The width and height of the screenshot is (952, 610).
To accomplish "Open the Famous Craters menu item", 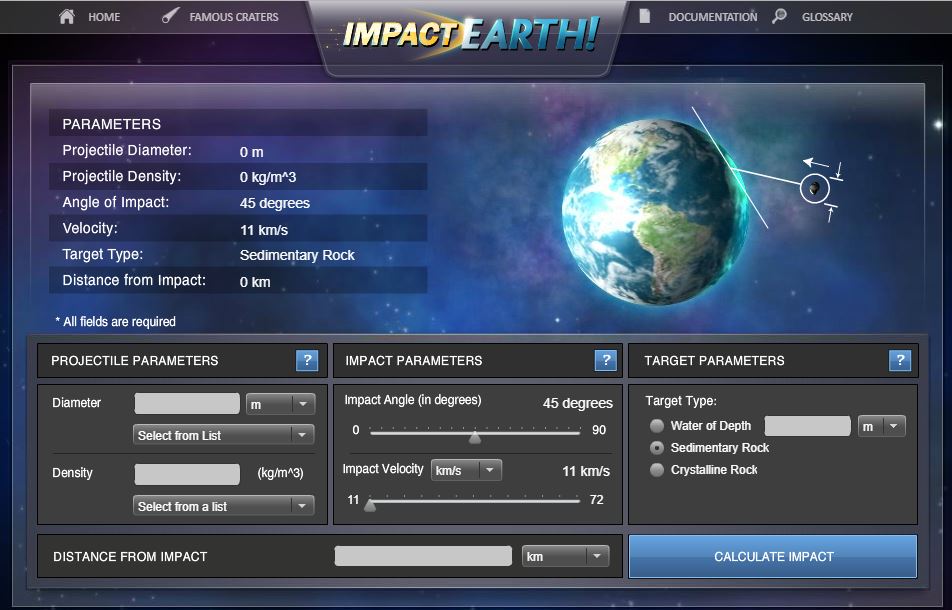I will click(234, 17).
